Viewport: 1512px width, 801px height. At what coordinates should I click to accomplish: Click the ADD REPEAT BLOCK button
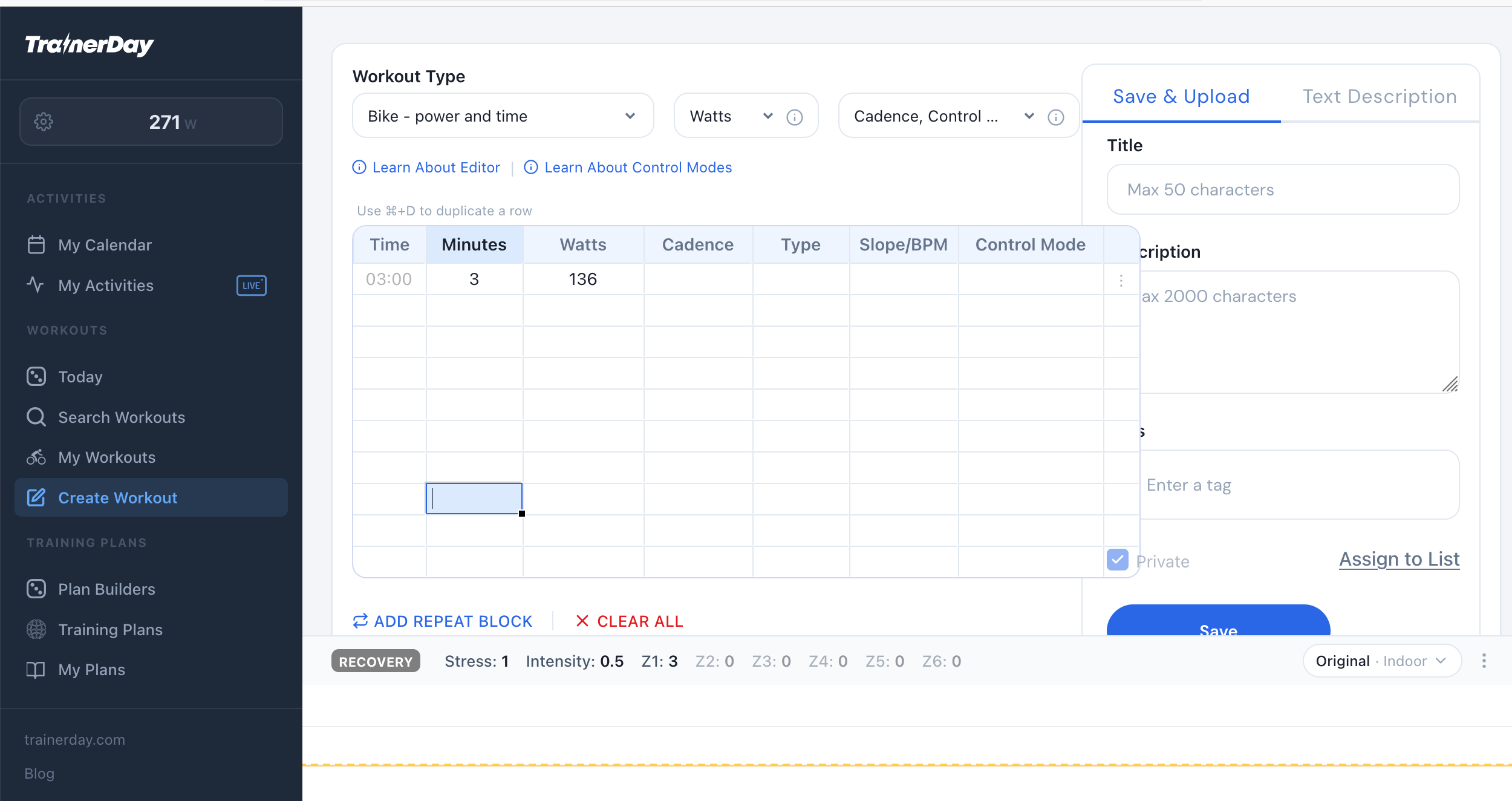click(x=443, y=621)
